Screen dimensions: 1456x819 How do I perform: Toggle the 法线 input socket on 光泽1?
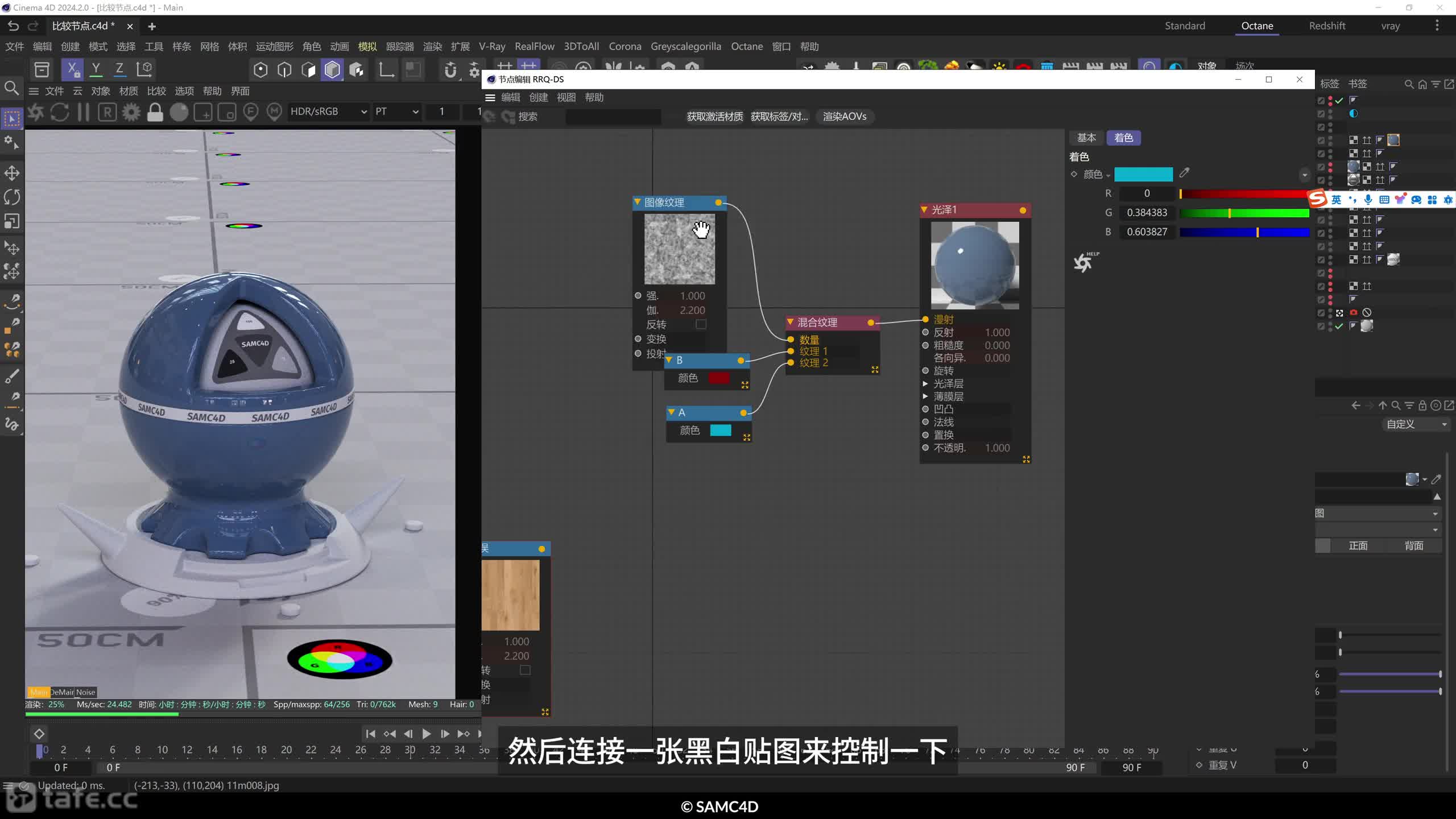tap(925, 422)
